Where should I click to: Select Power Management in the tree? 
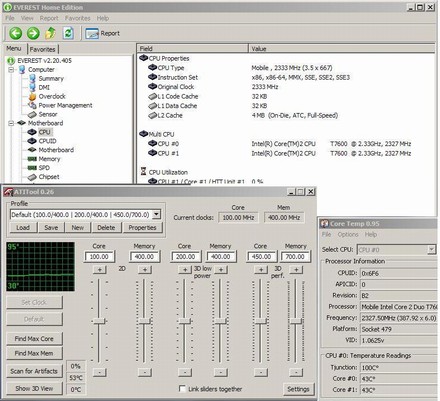pyautogui.click(x=65, y=105)
